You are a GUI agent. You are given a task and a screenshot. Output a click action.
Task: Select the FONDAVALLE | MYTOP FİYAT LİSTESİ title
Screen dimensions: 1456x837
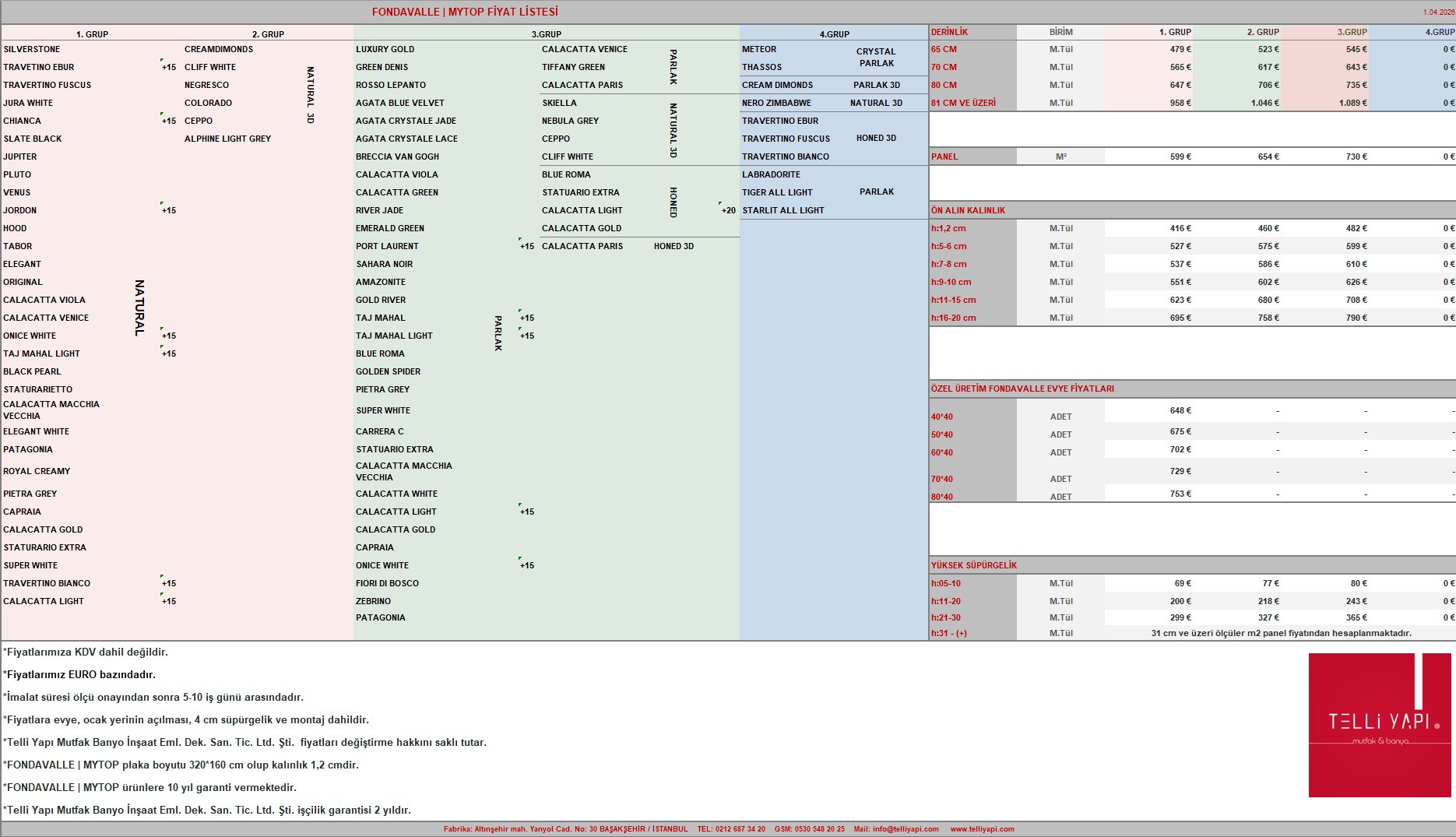465,12
